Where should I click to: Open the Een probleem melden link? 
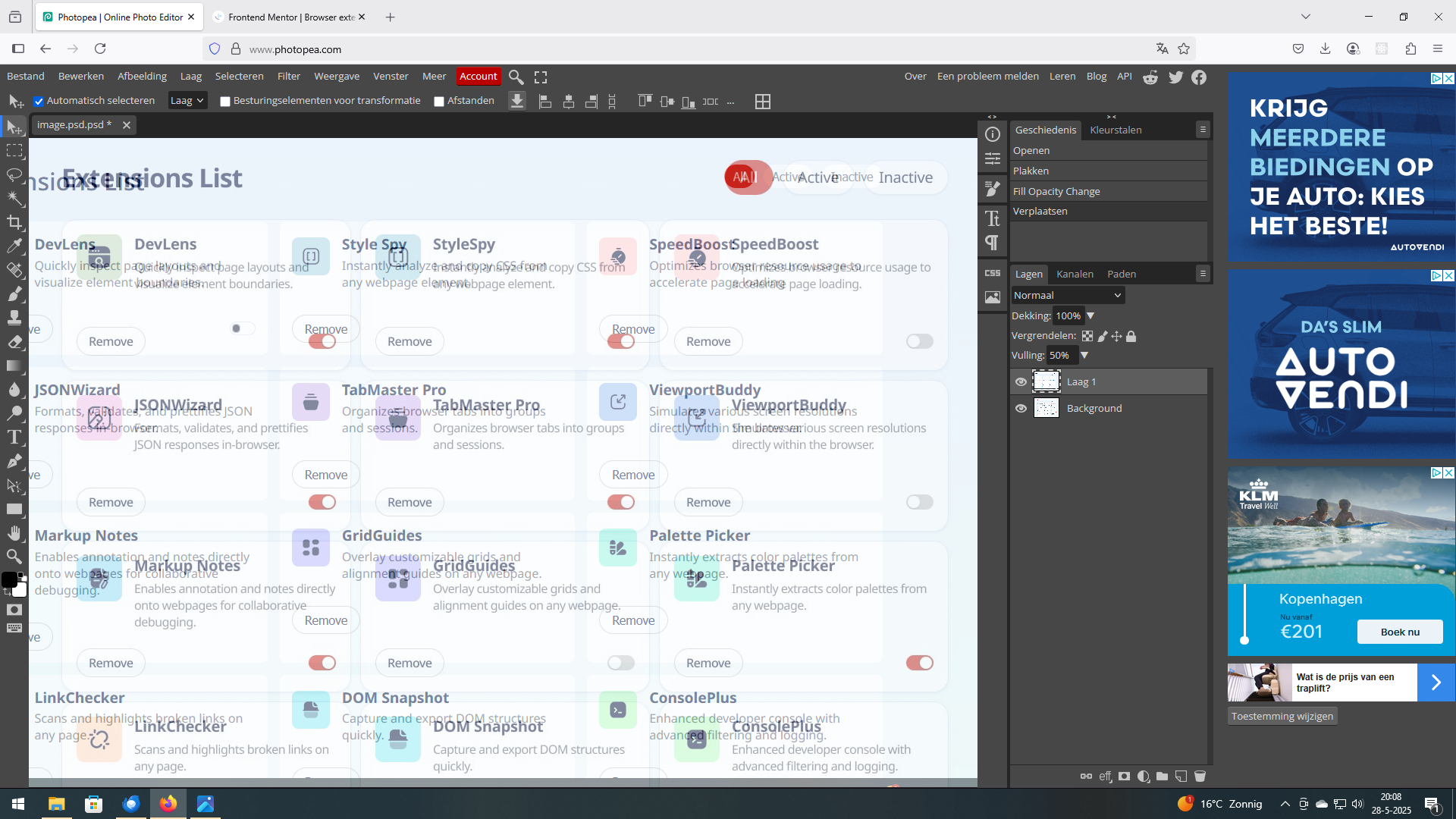point(987,76)
